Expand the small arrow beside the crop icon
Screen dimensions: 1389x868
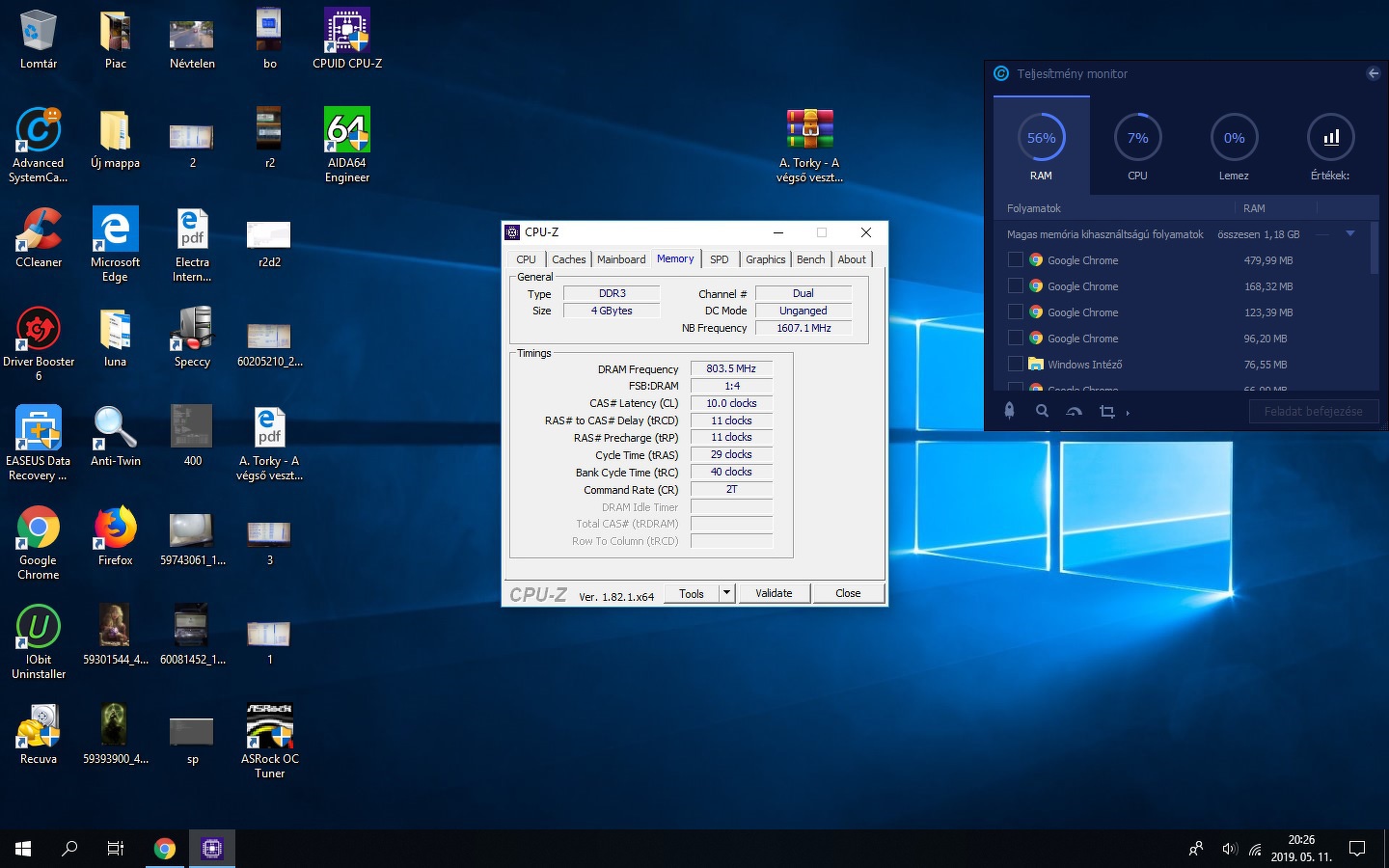click(x=1128, y=413)
